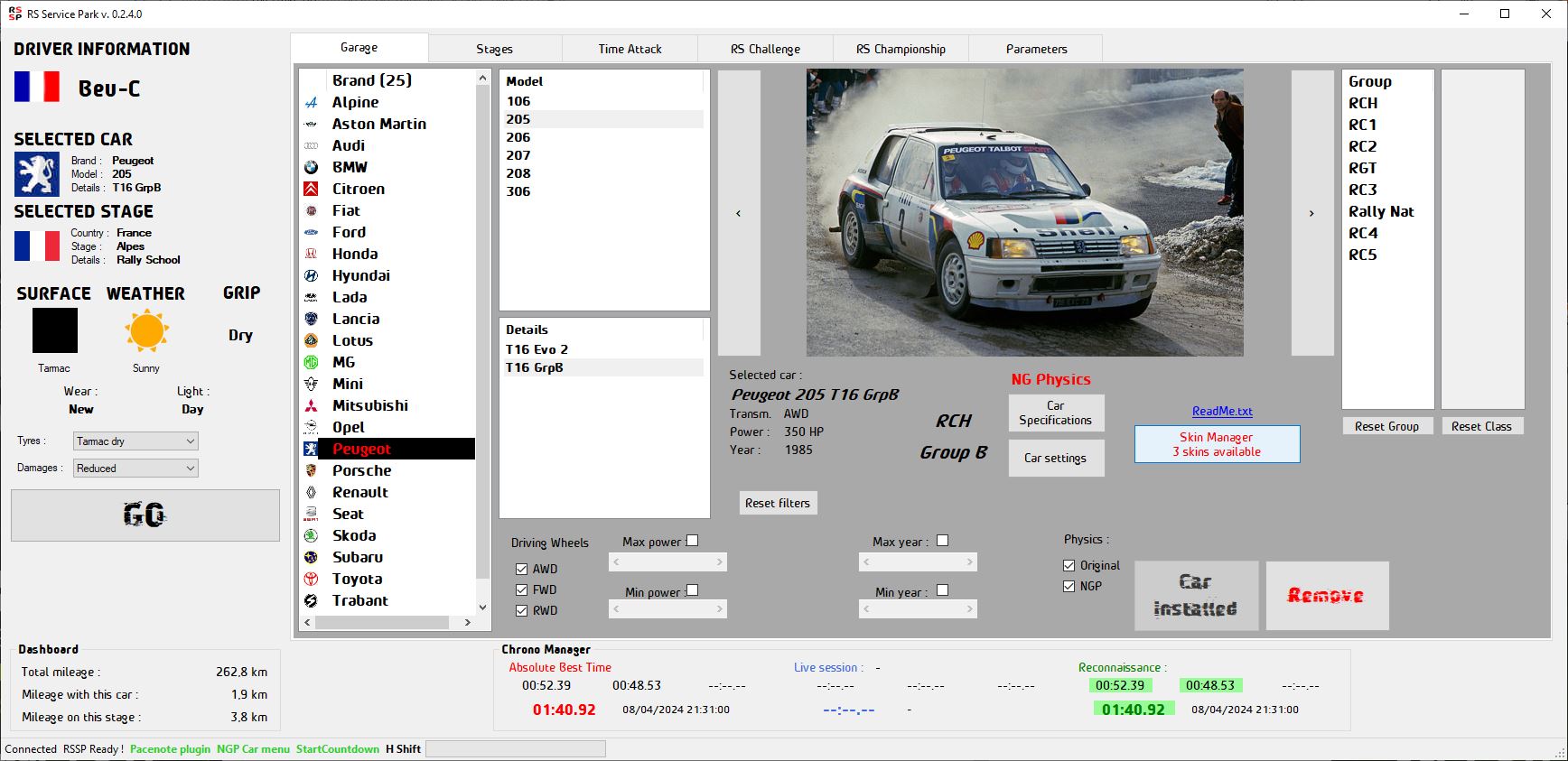The height and width of the screenshot is (761, 1568).
Task: Open the ReadMe.txt link
Action: [1222, 411]
